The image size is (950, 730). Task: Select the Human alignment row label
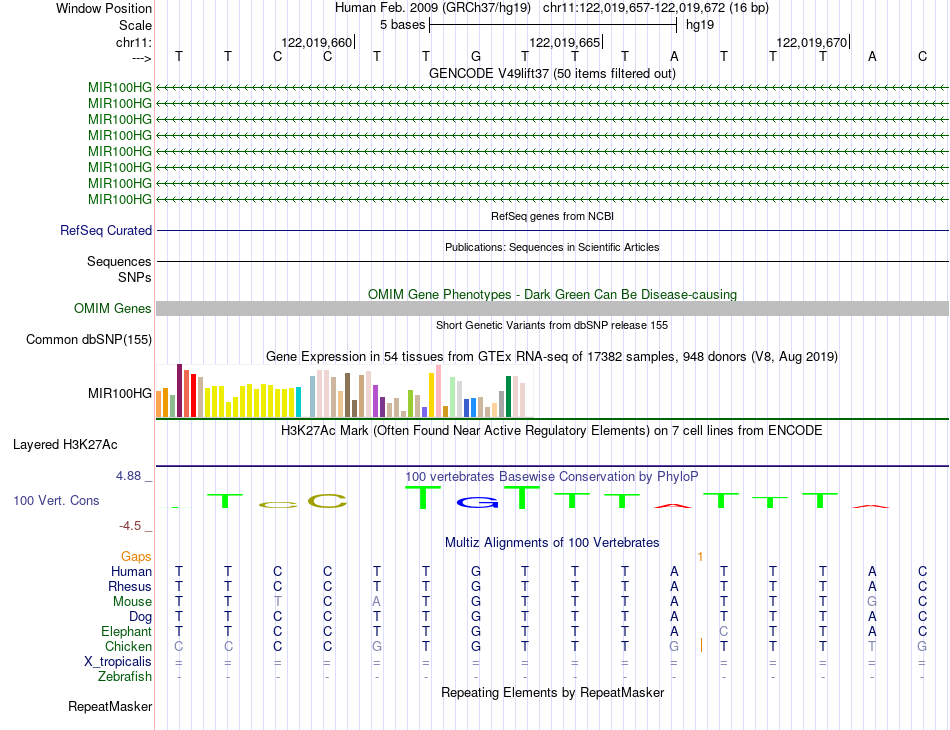(x=131, y=572)
